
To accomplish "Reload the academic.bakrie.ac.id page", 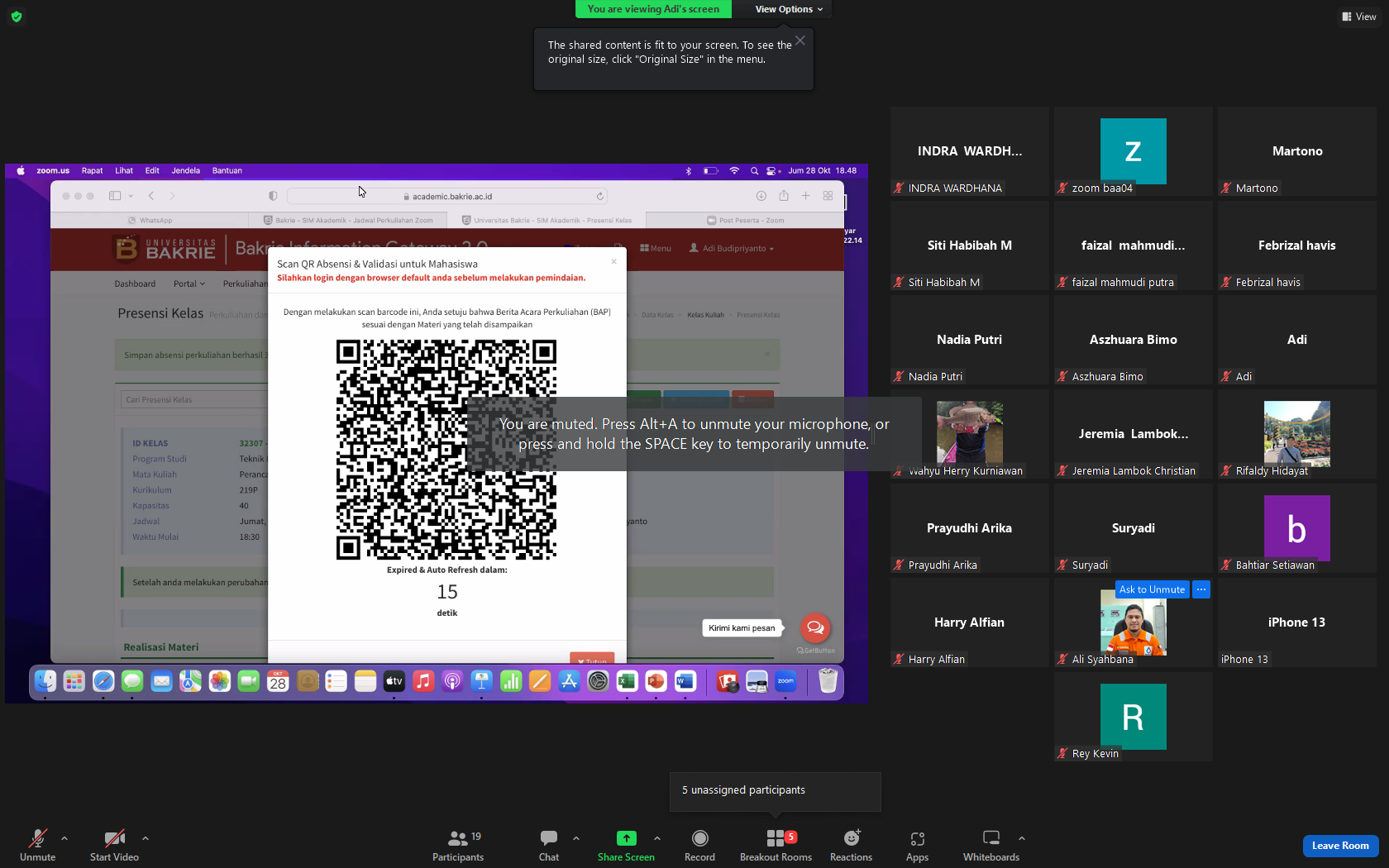I will coord(600,196).
